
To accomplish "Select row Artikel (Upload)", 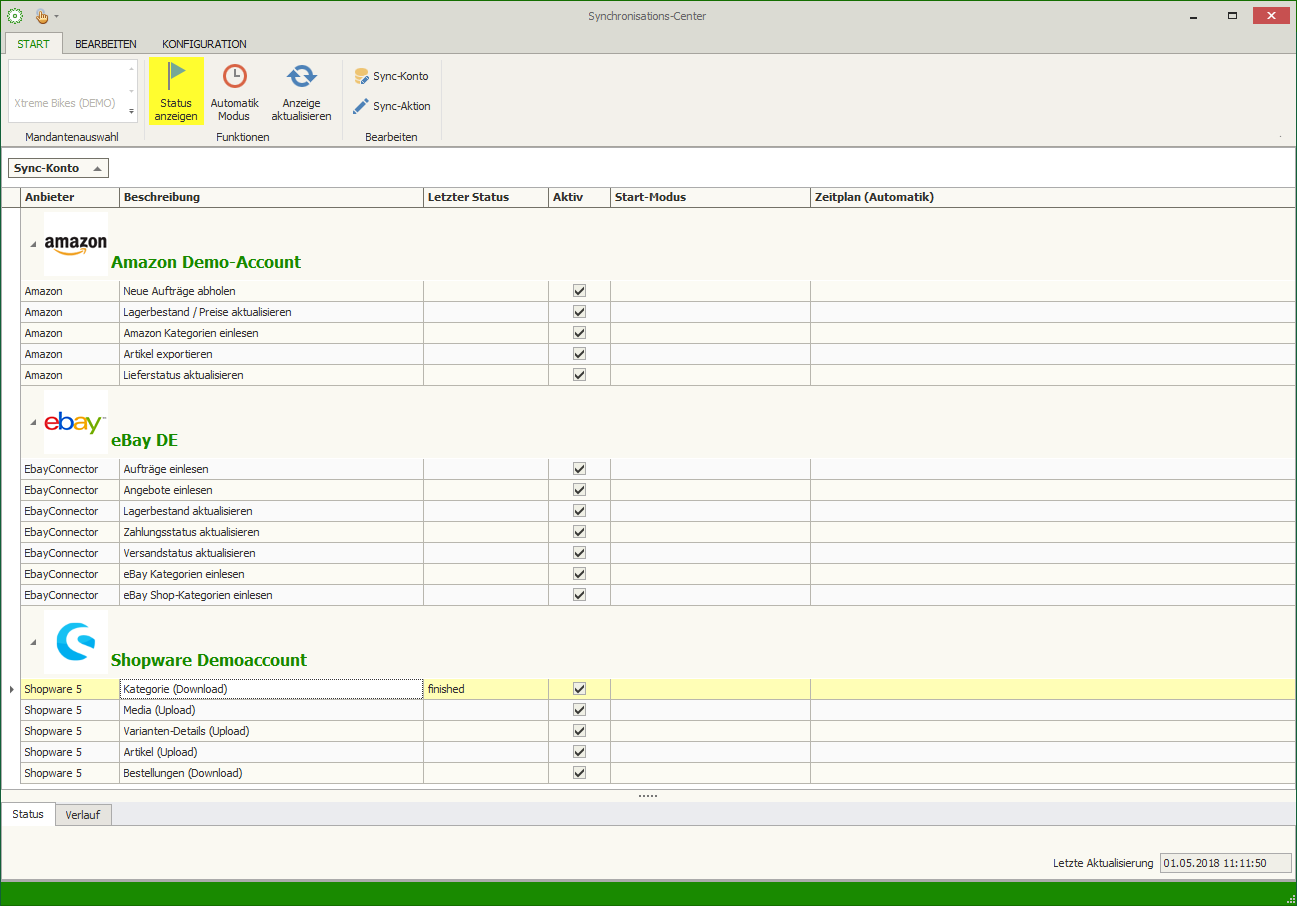I will [658, 752].
